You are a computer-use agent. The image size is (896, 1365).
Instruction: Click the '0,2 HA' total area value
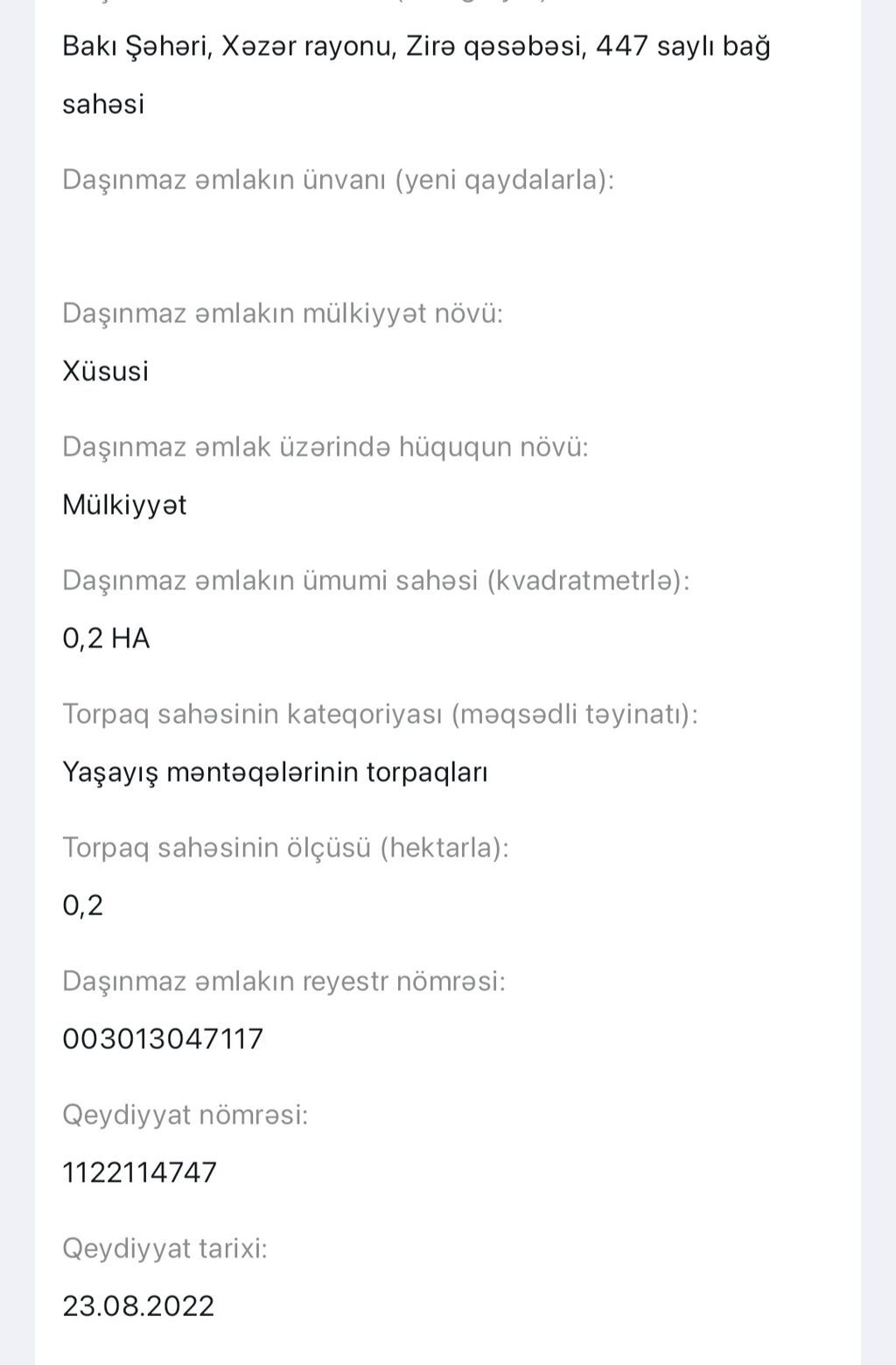coord(106,639)
